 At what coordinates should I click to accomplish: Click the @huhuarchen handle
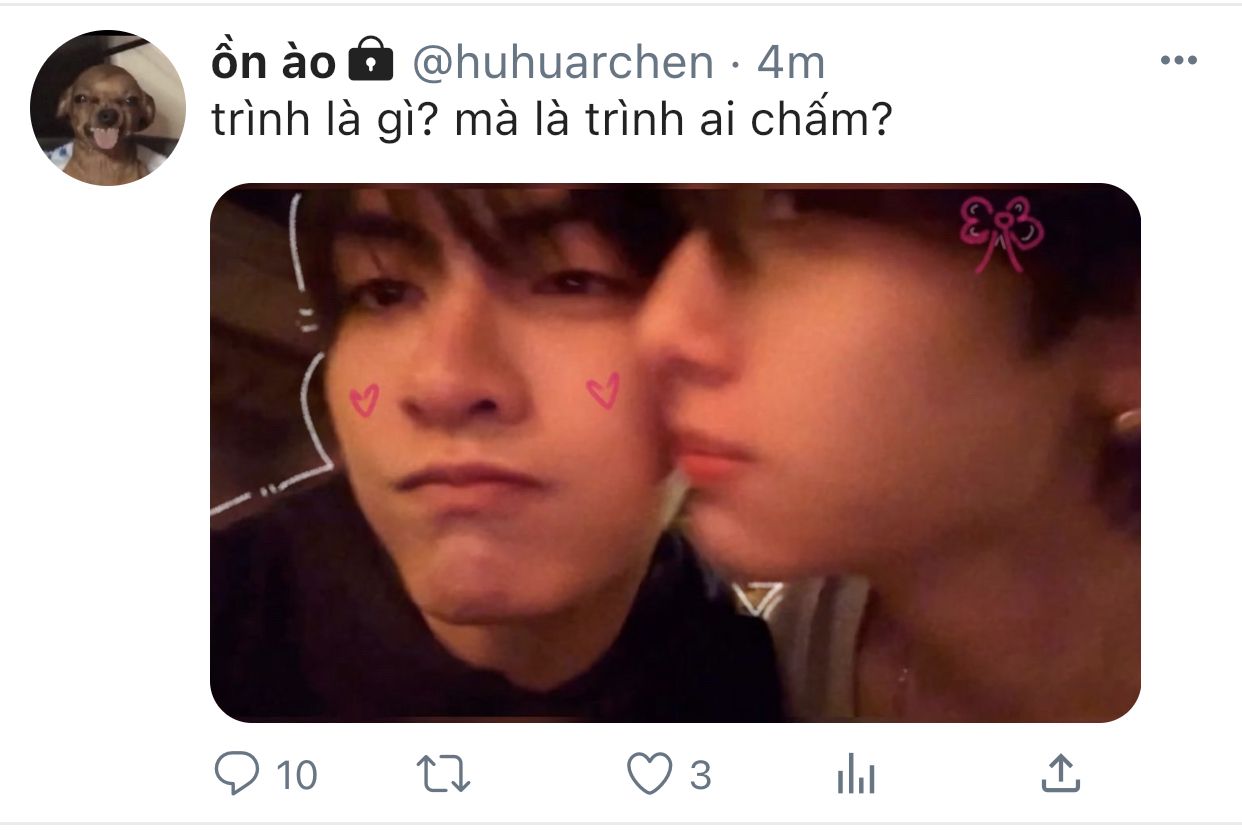[x=563, y=64]
